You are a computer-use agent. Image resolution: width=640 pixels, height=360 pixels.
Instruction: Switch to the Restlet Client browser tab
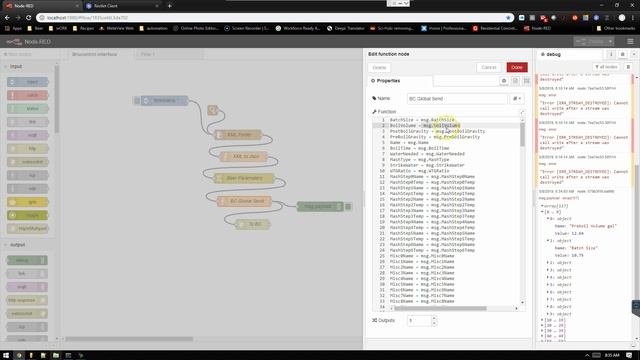(122, 6)
